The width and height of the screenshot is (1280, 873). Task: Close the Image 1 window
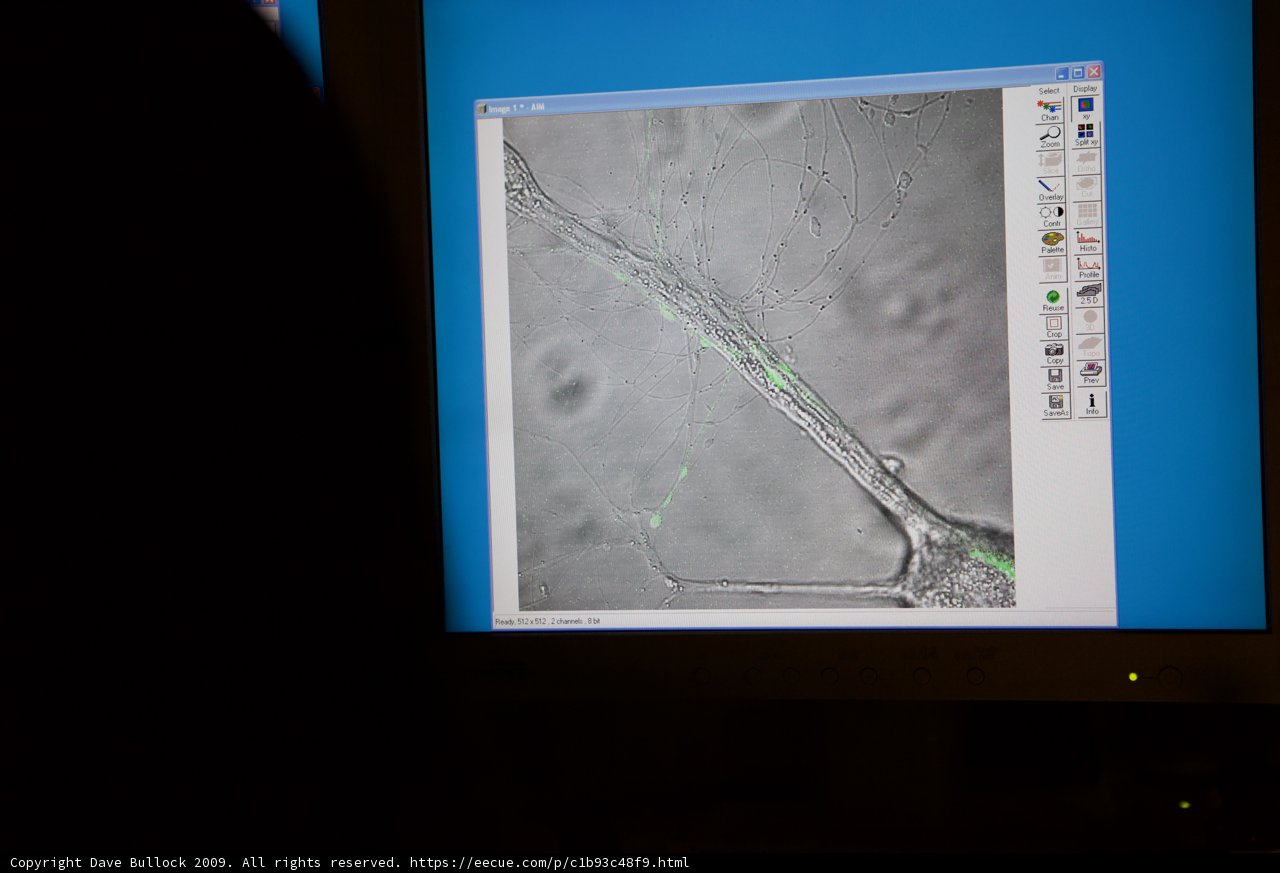click(1094, 72)
